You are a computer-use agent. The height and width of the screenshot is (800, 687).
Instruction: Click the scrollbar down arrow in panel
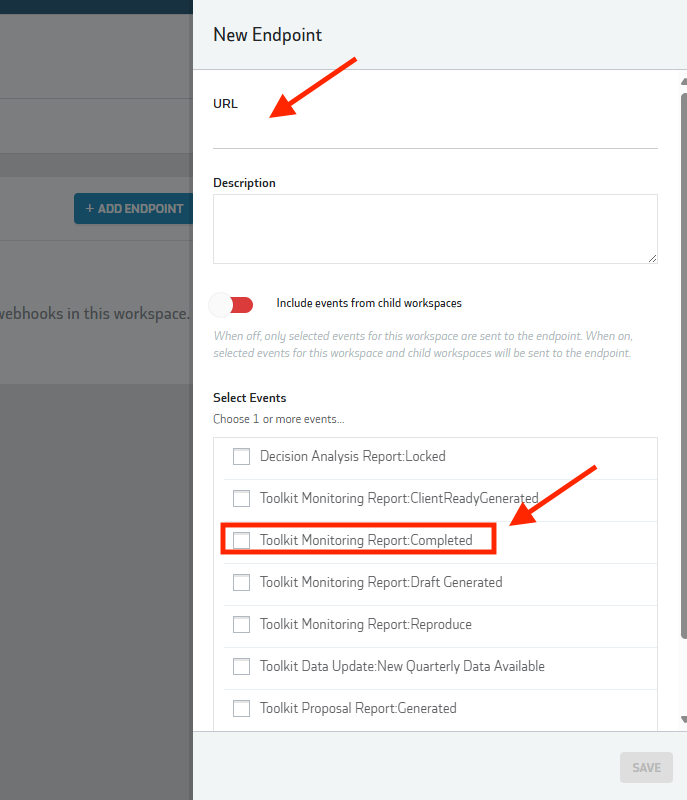click(x=683, y=717)
